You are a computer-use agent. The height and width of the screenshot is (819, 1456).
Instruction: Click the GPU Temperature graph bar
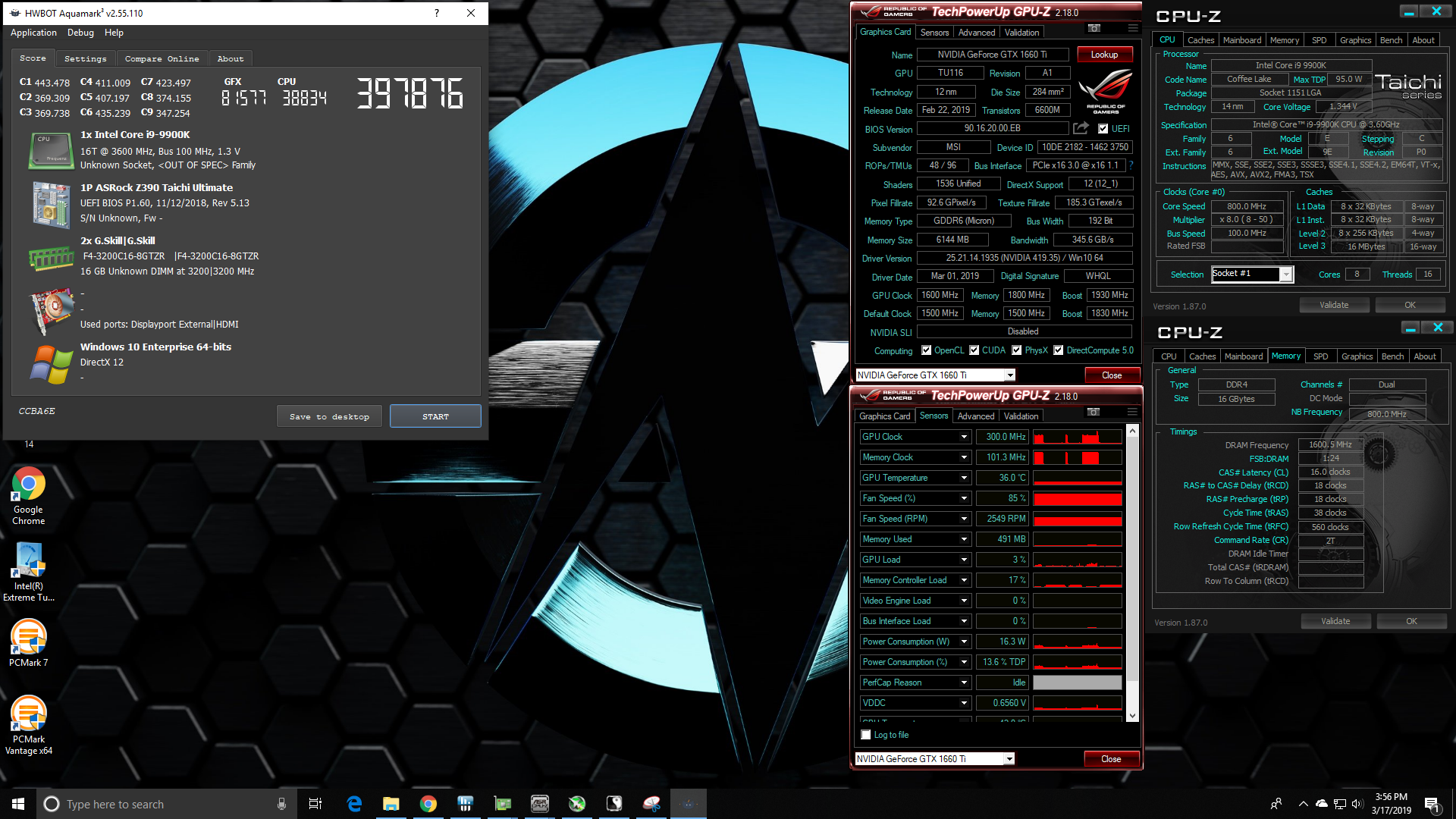(1077, 478)
